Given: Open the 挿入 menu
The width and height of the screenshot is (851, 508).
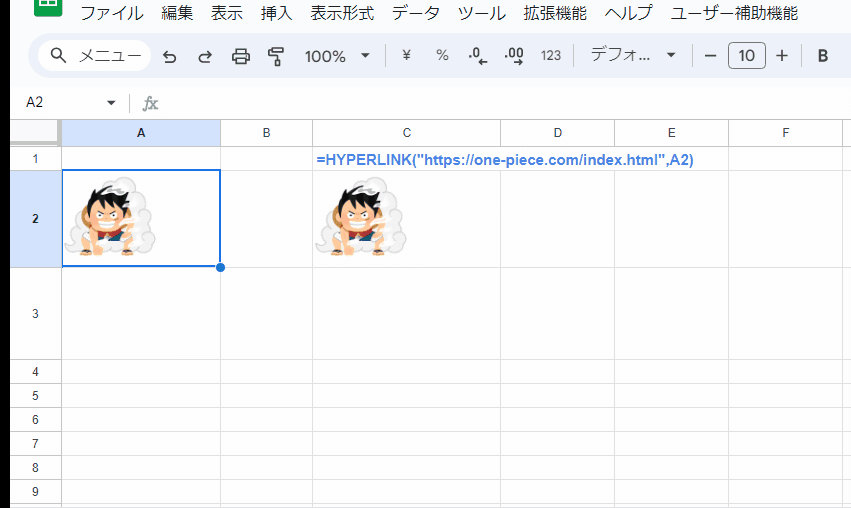Looking at the screenshot, I should pyautogui.click(x=276, y=13).
